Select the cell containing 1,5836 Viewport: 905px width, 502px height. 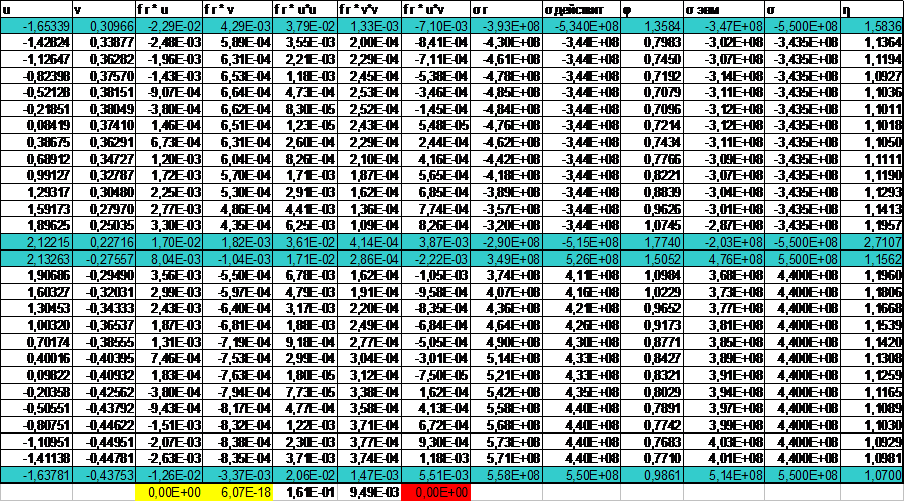[x=870, y=23]
